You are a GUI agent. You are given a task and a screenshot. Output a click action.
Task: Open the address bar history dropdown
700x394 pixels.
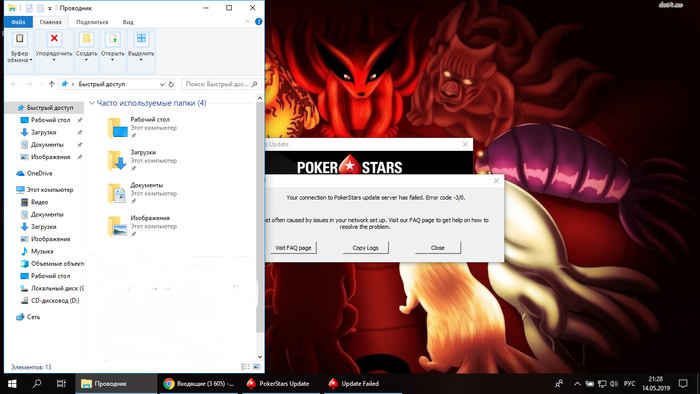pos(162,84)
